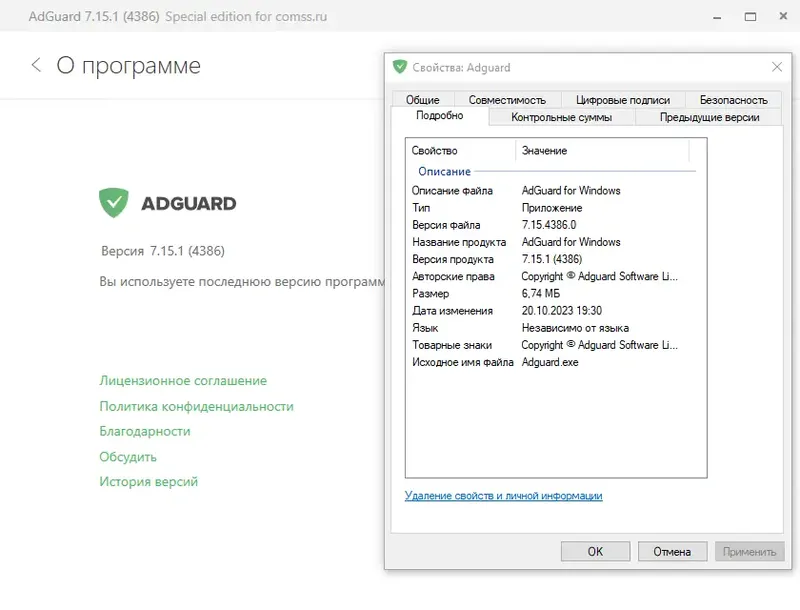This screenshot has width=800, height=610.
Task: Click the Значение column header
Action: click(x=602, y=150)
